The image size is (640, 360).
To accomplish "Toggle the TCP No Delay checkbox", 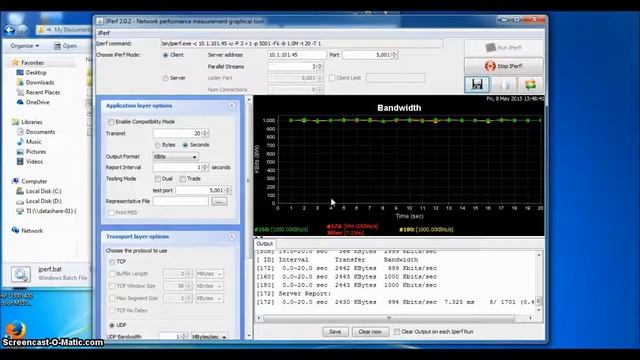I will click(112, 311).
